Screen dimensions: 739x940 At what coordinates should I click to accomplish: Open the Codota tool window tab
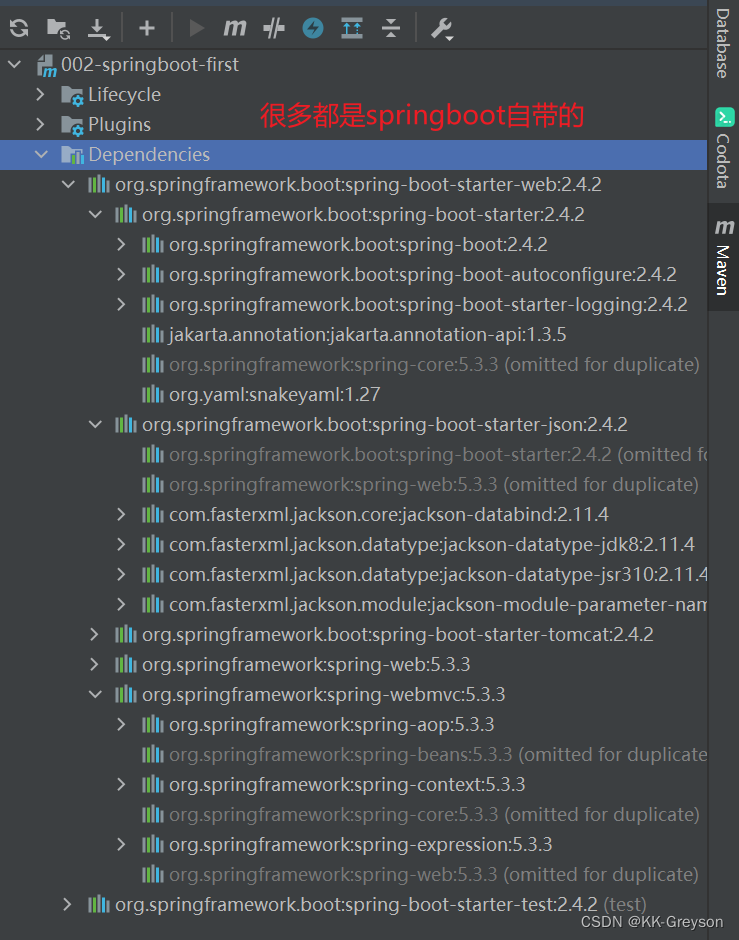[x=723, y=147]
